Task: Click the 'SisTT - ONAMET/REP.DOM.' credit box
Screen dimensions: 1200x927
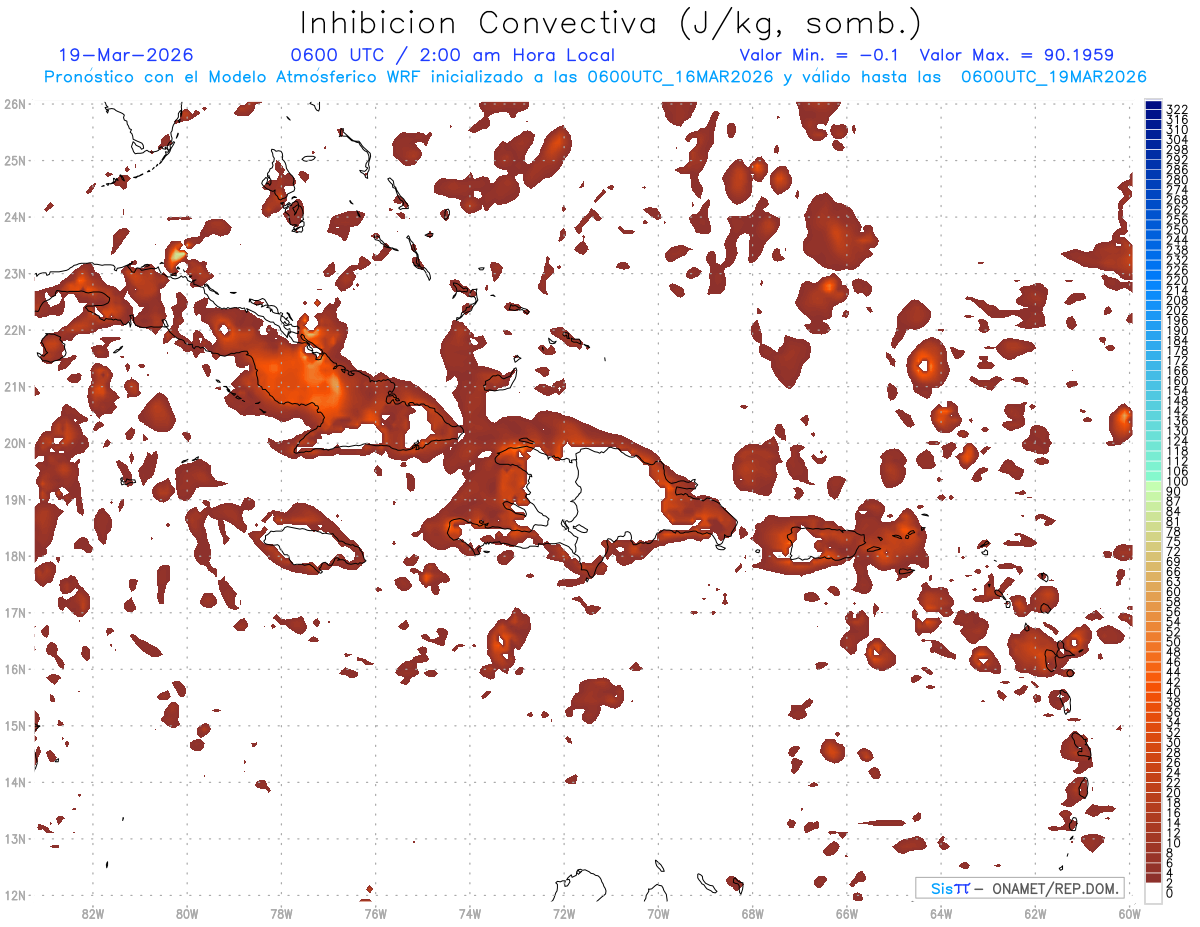Action: [x=1020, y=888]
